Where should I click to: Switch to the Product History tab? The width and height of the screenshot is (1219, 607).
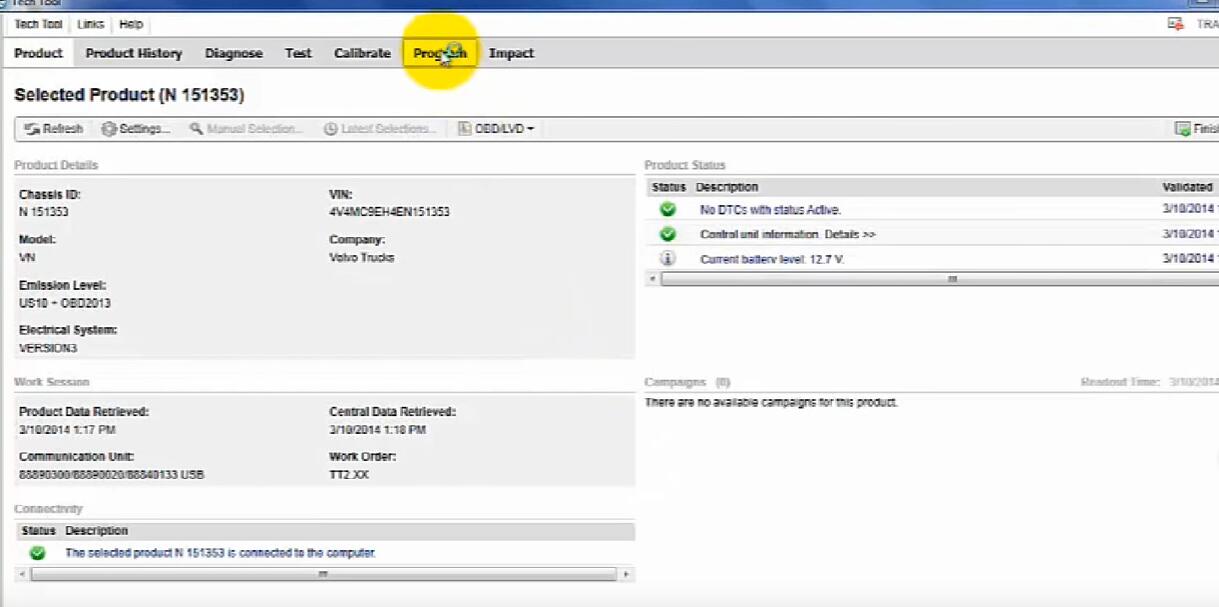[134, 53]
